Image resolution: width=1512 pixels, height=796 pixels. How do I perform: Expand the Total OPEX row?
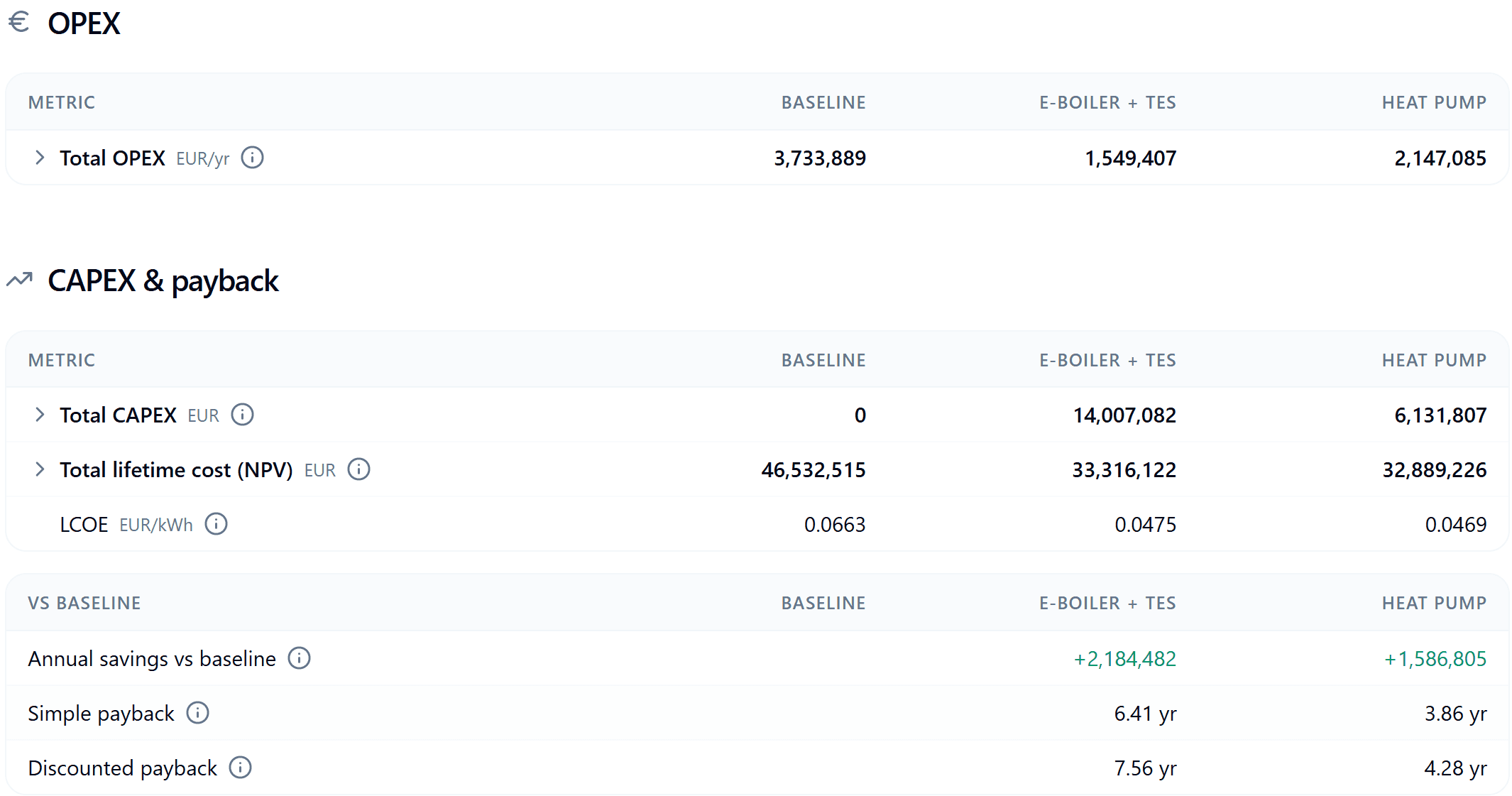[x=40, y=158]
